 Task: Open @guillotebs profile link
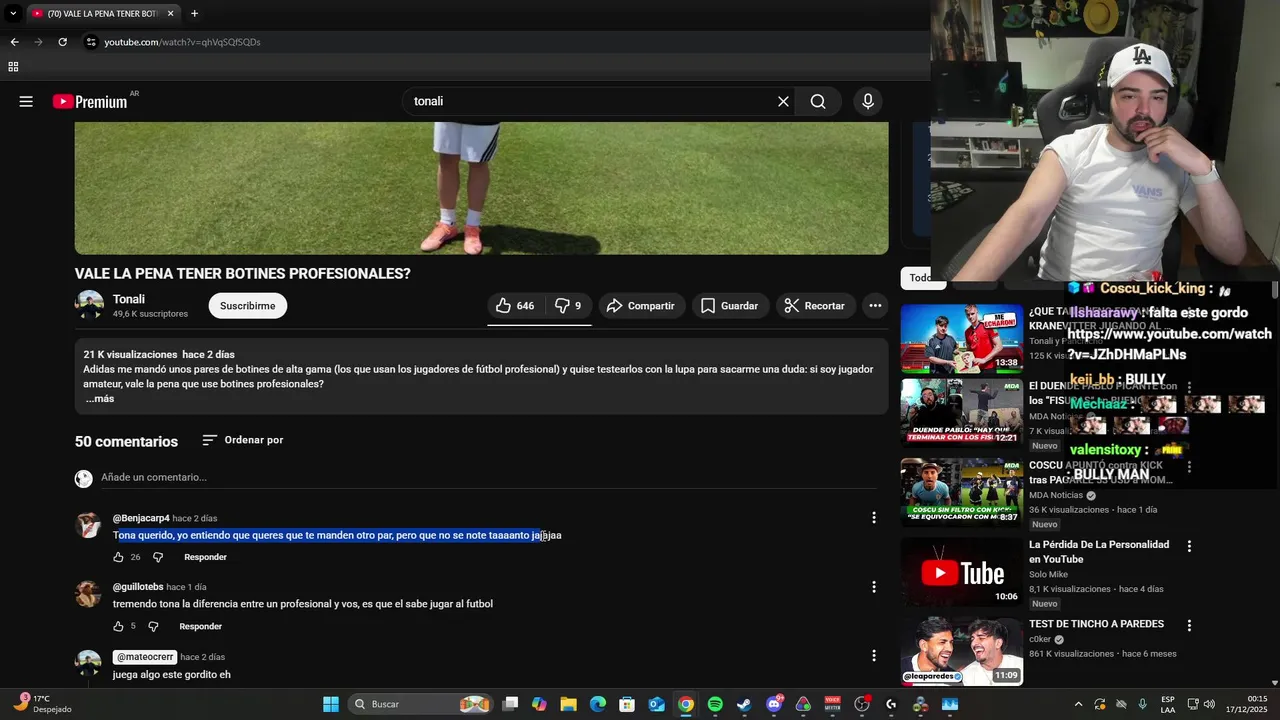138,587
